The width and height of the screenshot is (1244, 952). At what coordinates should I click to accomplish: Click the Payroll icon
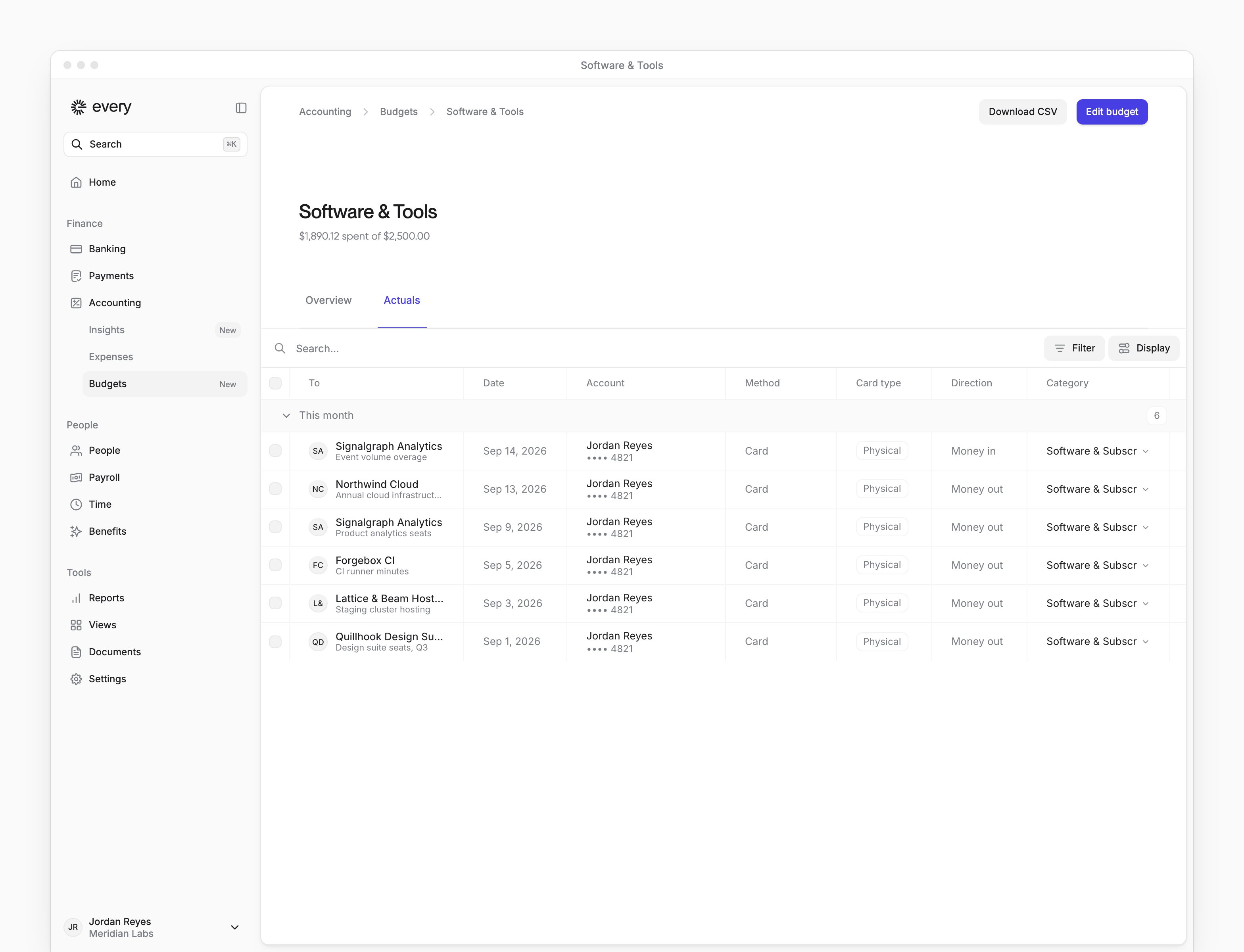76,478
